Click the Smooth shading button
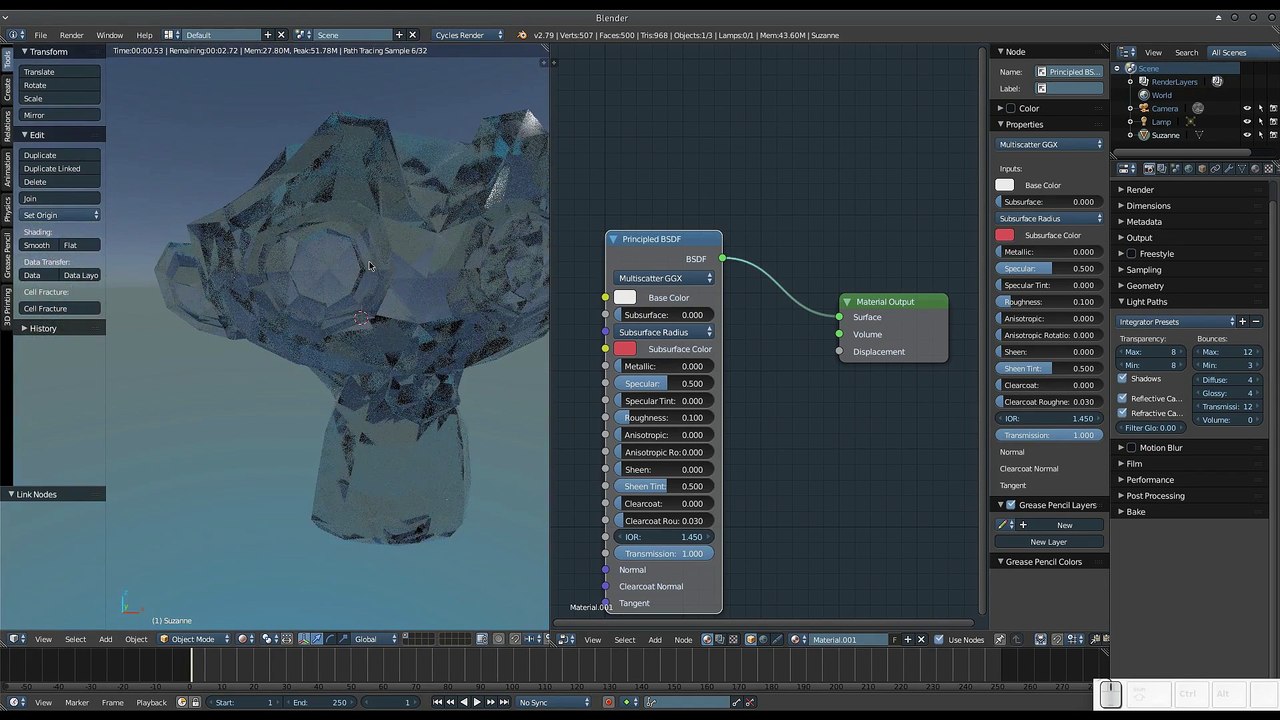 (x=39, y=245)
